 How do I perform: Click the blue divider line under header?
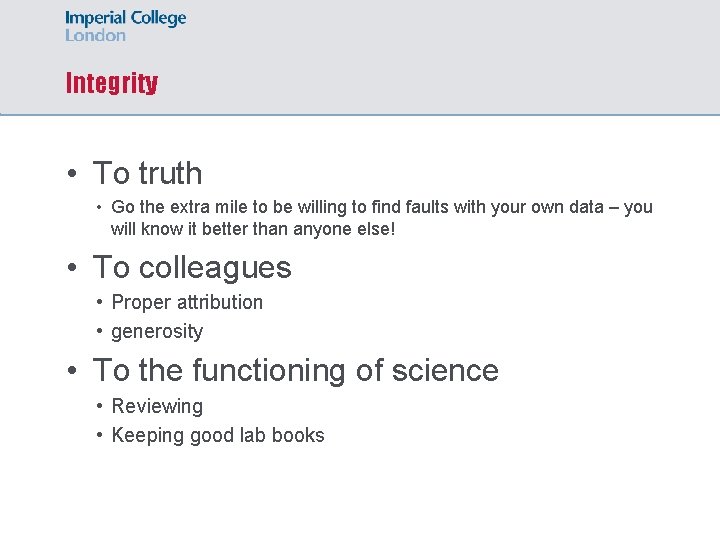[360, 115]
